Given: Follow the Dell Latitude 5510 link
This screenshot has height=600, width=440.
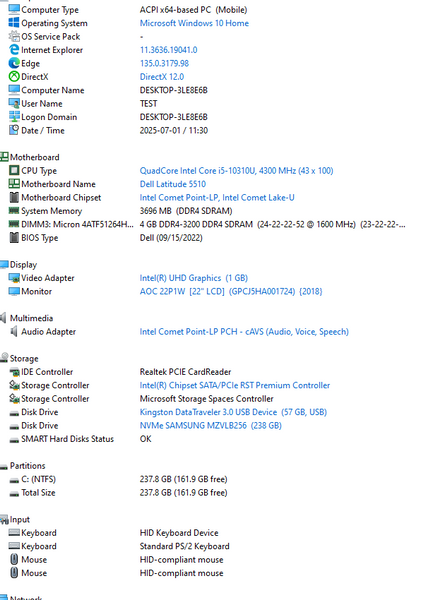Looking at the screenshot, I should 173,184.
